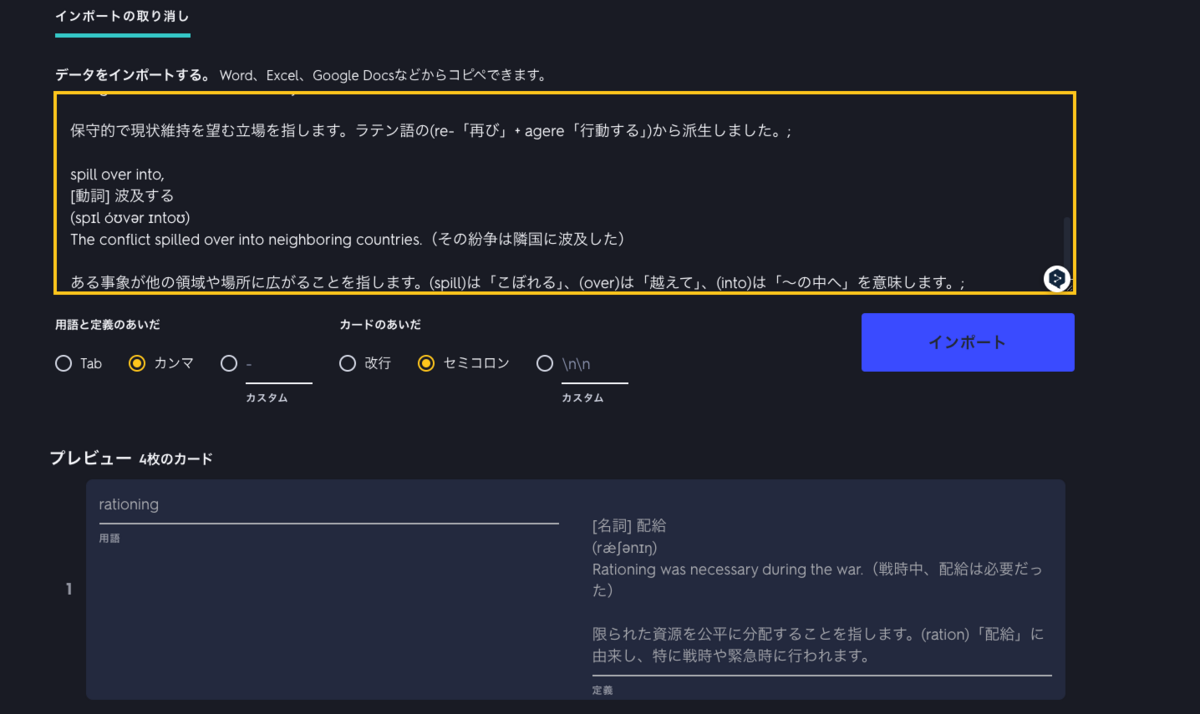Choose 改行 as the card separator
The height and width of the screenshot is (714, 1200).
tap(348, 364)
